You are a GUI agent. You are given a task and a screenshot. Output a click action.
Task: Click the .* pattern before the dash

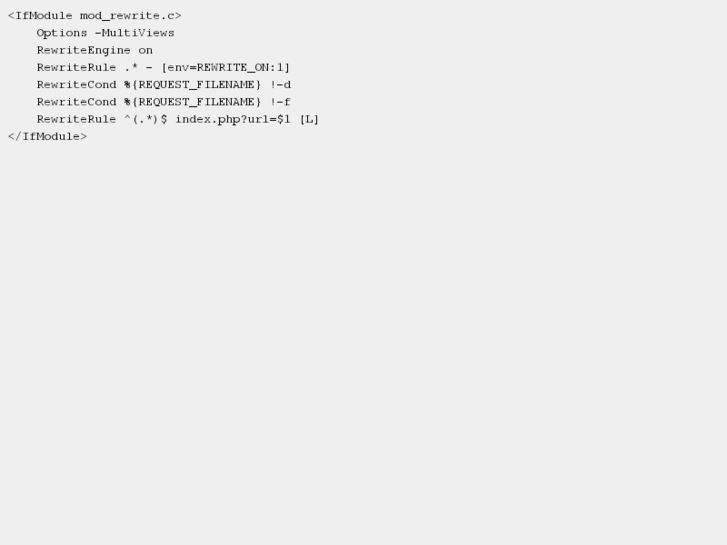click(x=131, y=67)
